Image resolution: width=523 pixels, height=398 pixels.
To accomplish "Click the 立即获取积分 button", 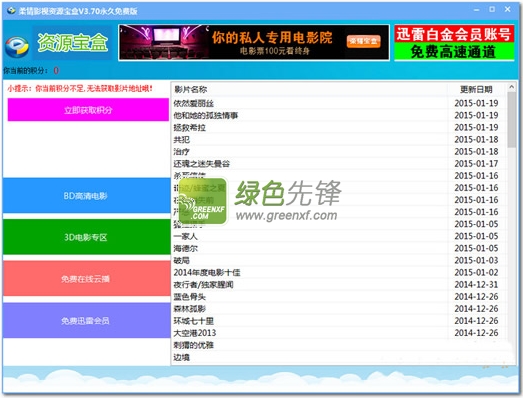I will point(88,110).
